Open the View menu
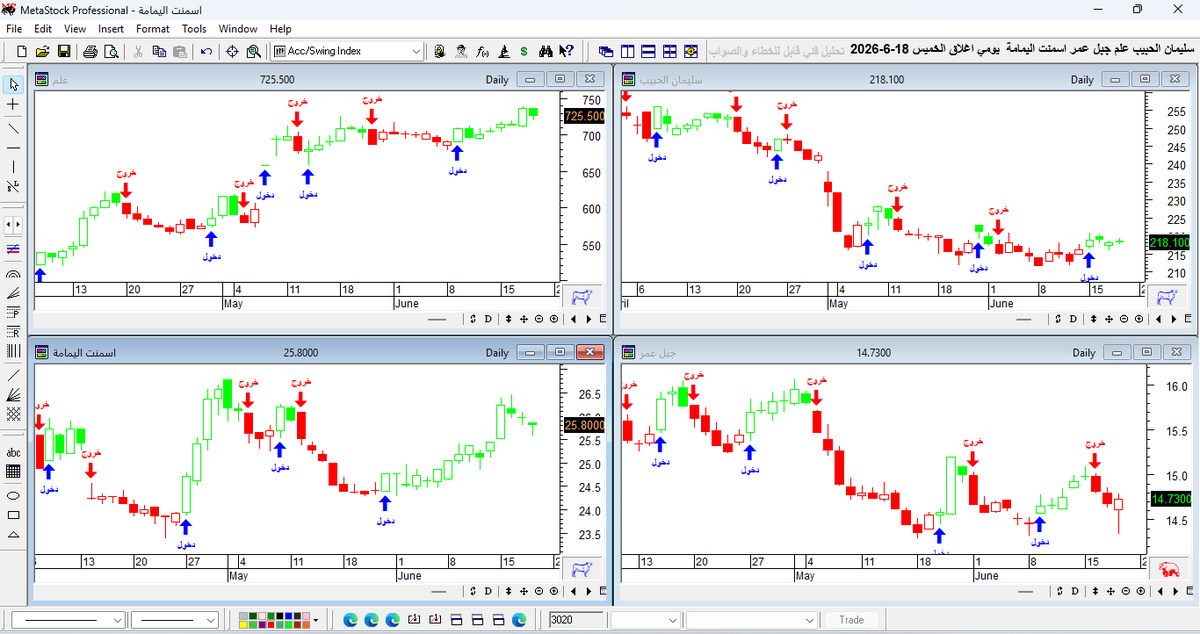 point(75,29)
